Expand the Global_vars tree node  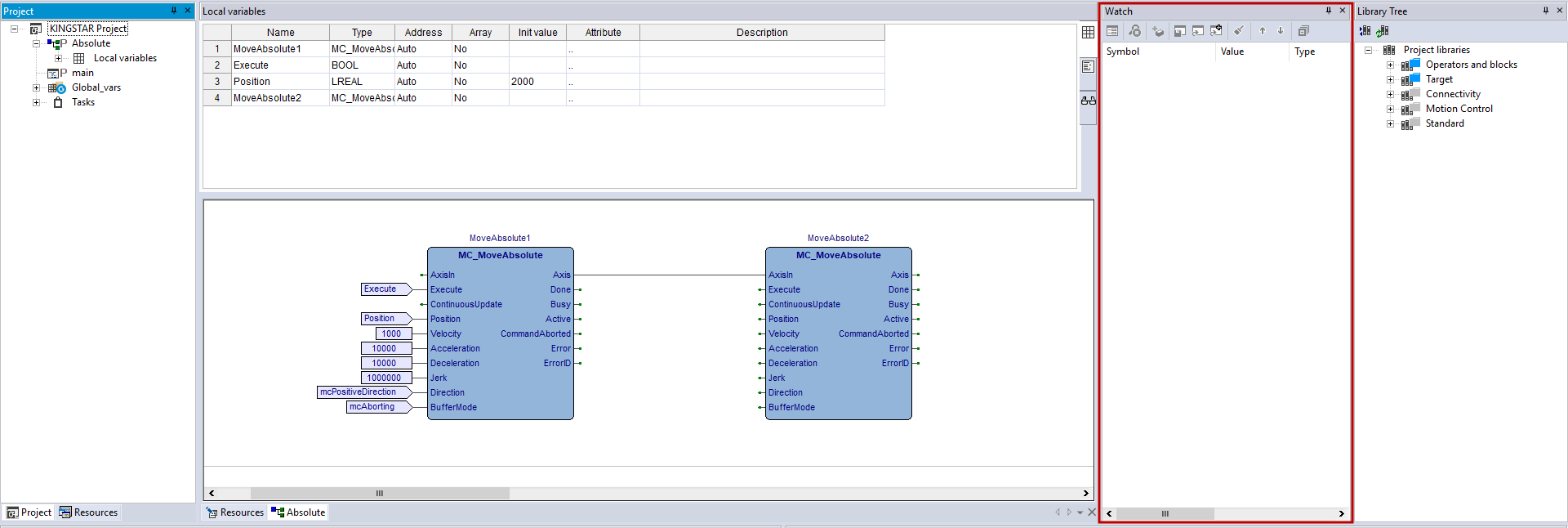coord(36,87)
